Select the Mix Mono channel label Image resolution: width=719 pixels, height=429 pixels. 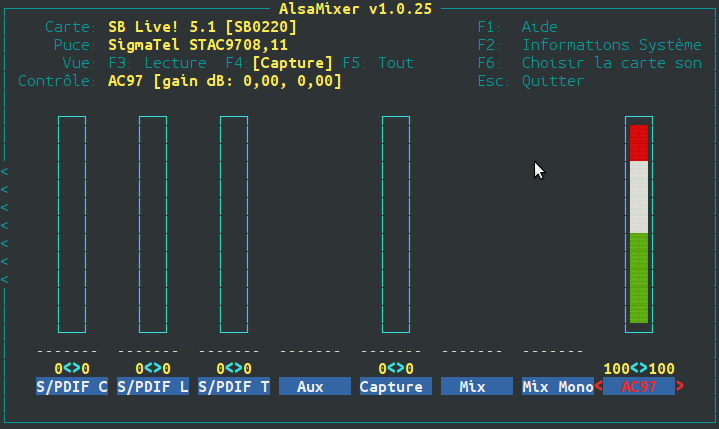click(558, 386)
